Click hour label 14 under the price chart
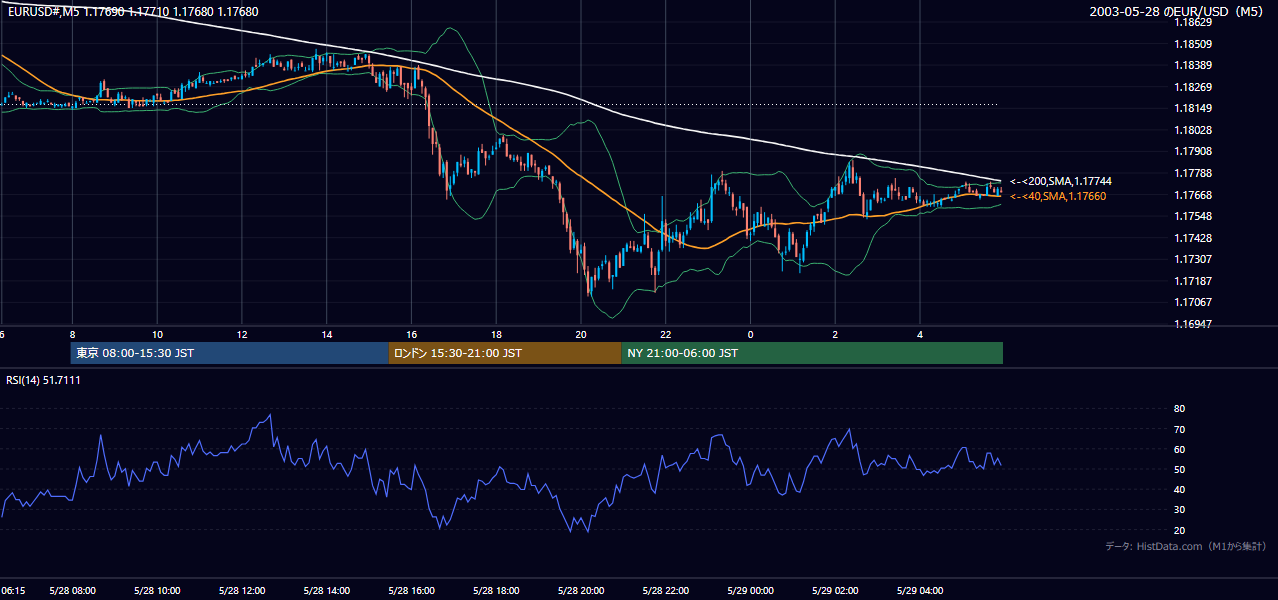The height and width of the screenshot is (600, 1278). pos(327,334)
